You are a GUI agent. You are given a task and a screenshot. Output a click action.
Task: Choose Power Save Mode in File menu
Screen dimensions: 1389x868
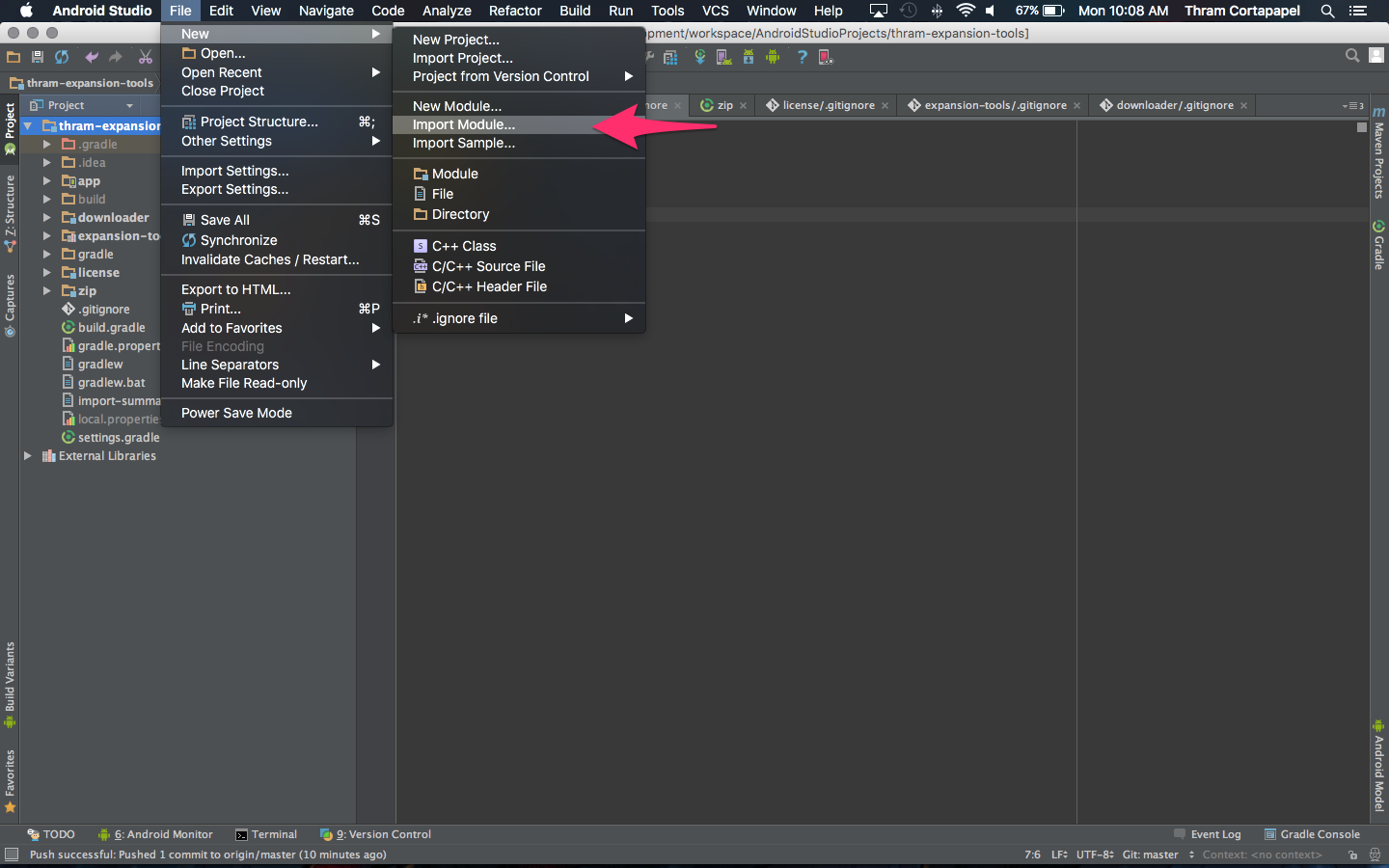coord(277,413)
